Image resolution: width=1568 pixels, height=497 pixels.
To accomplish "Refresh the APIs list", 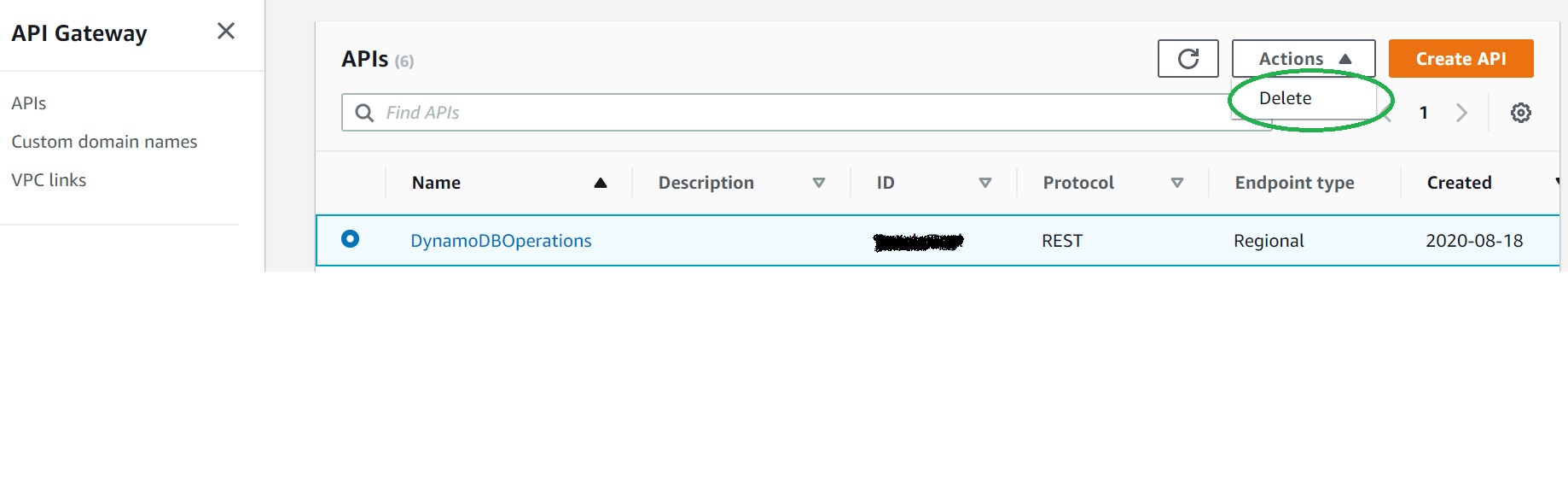I will (1188, 59).
